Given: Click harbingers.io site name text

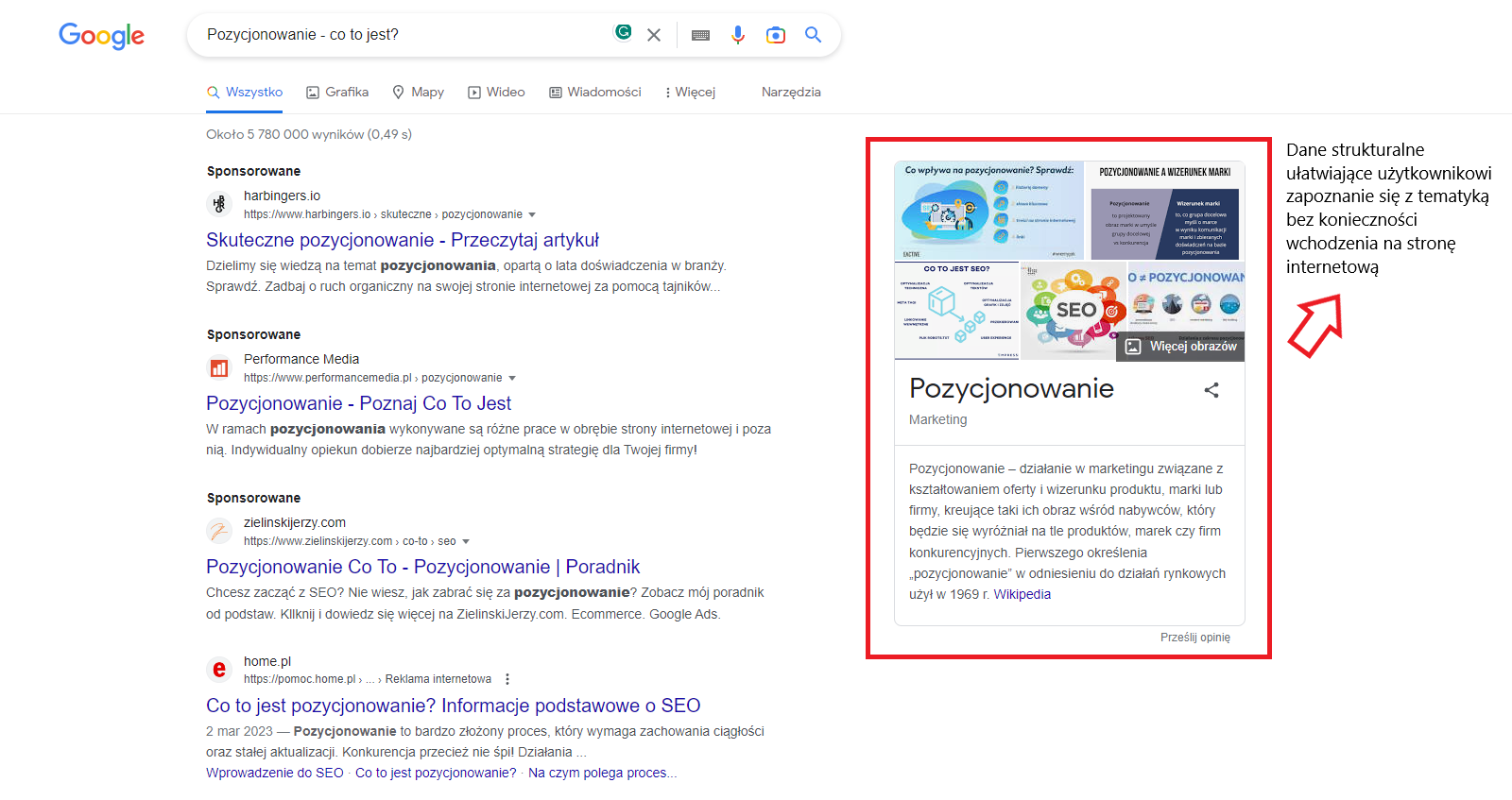Looking at the screenshot, I should pyautogui.click(x=282, y=196).
